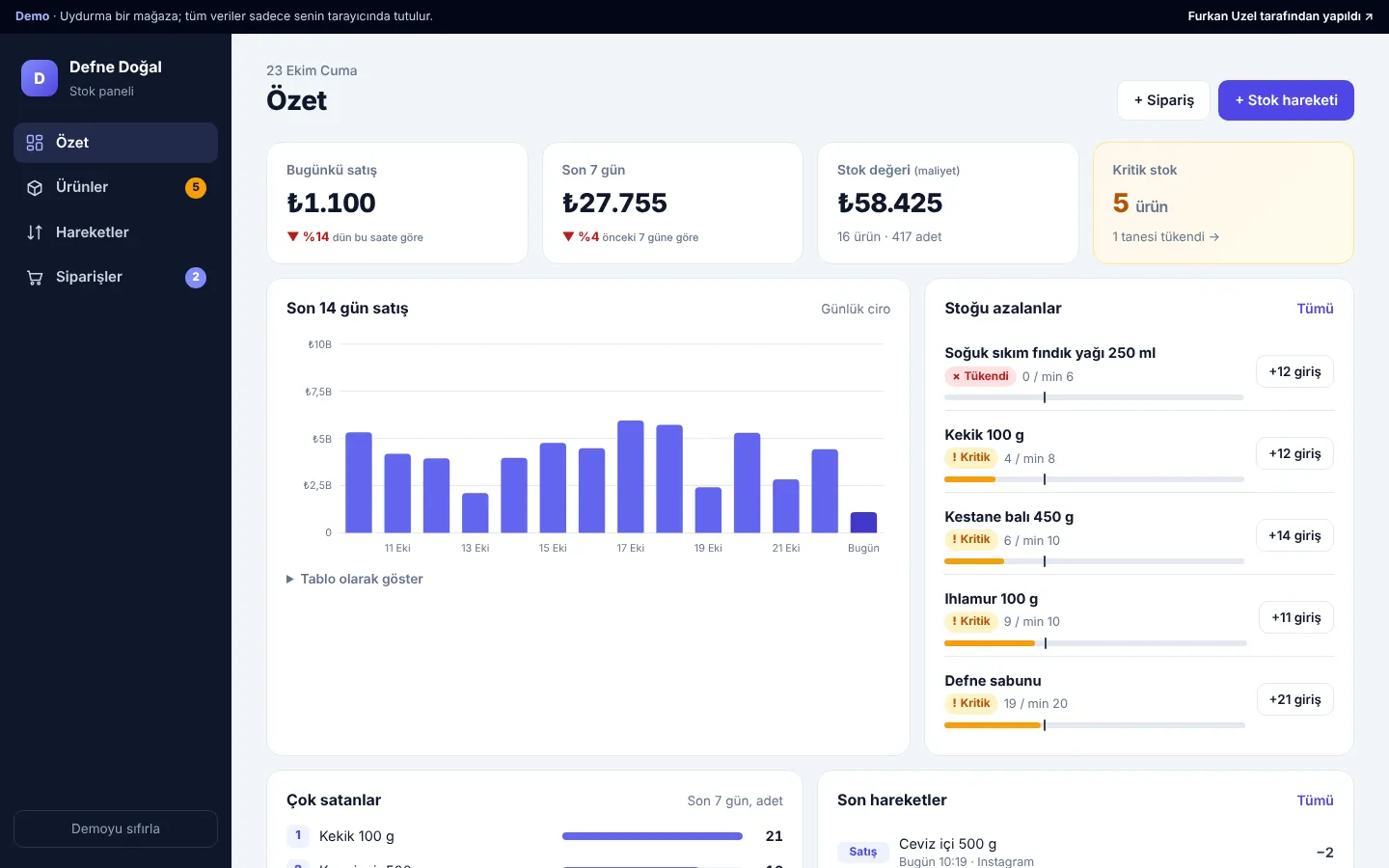Click the 2 badge on Siparişler
Viewport: 1389px width, 868px height.
click(196, 277)
